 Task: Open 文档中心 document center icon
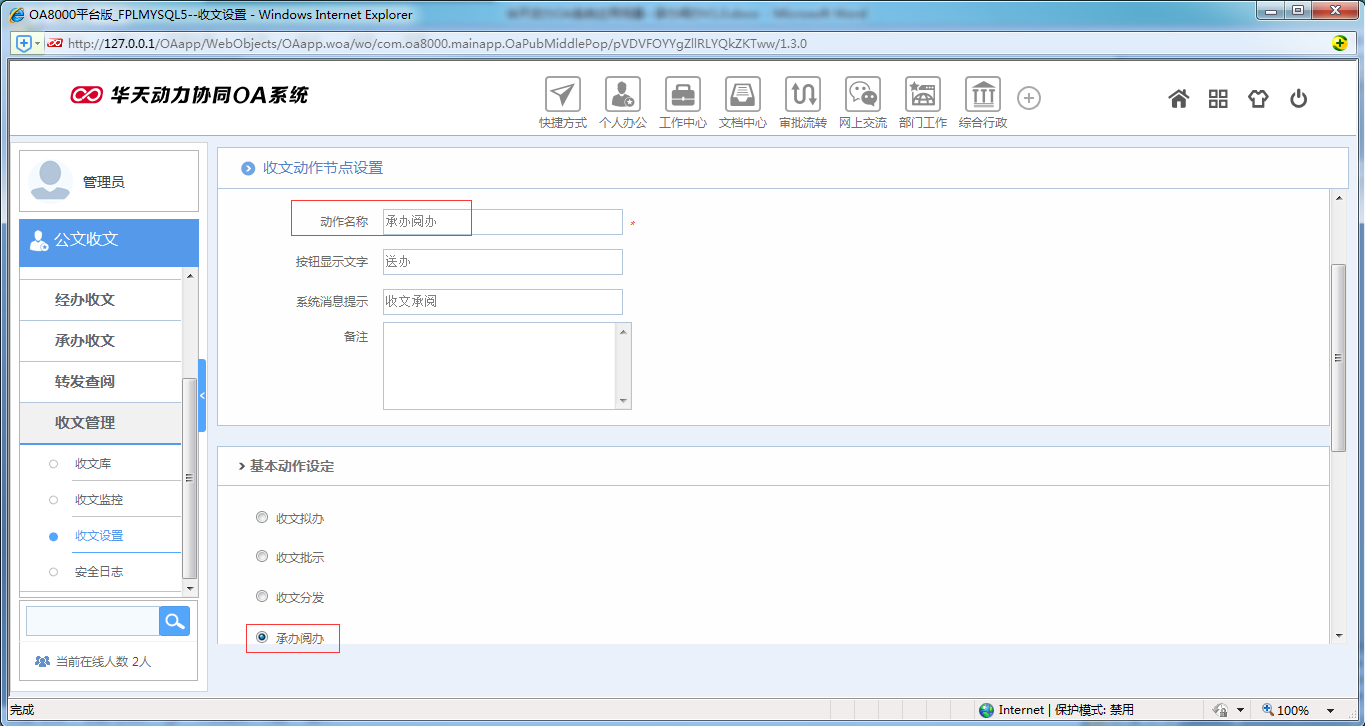click(742, 96)
